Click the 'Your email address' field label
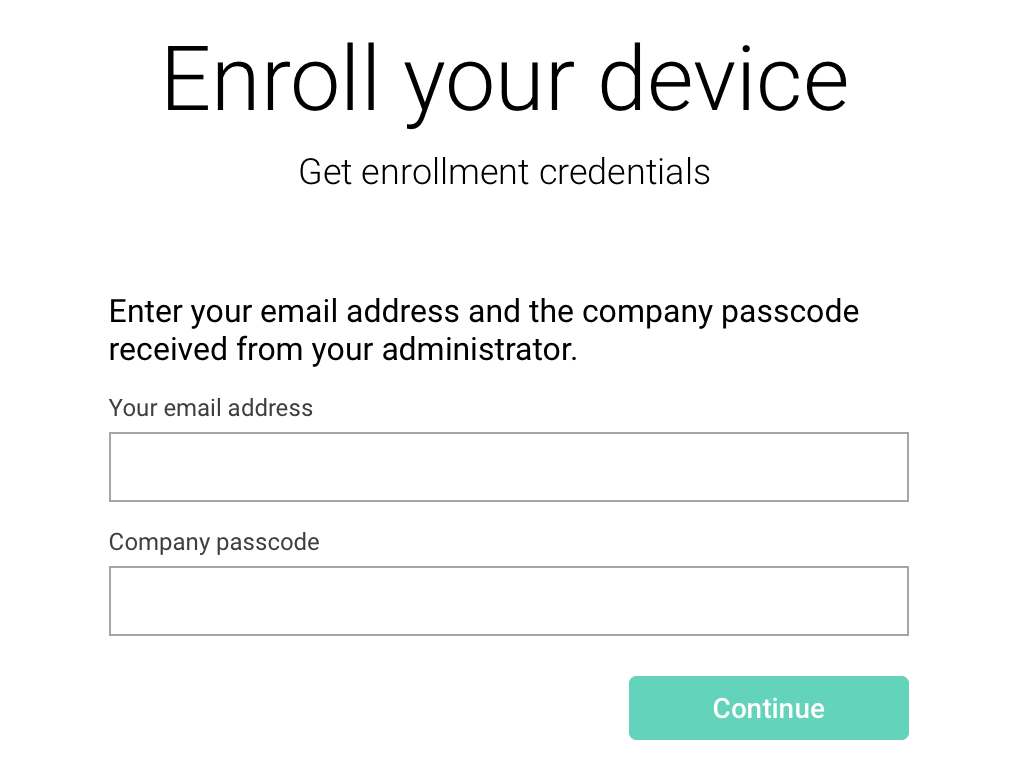 tap(210, 408)
